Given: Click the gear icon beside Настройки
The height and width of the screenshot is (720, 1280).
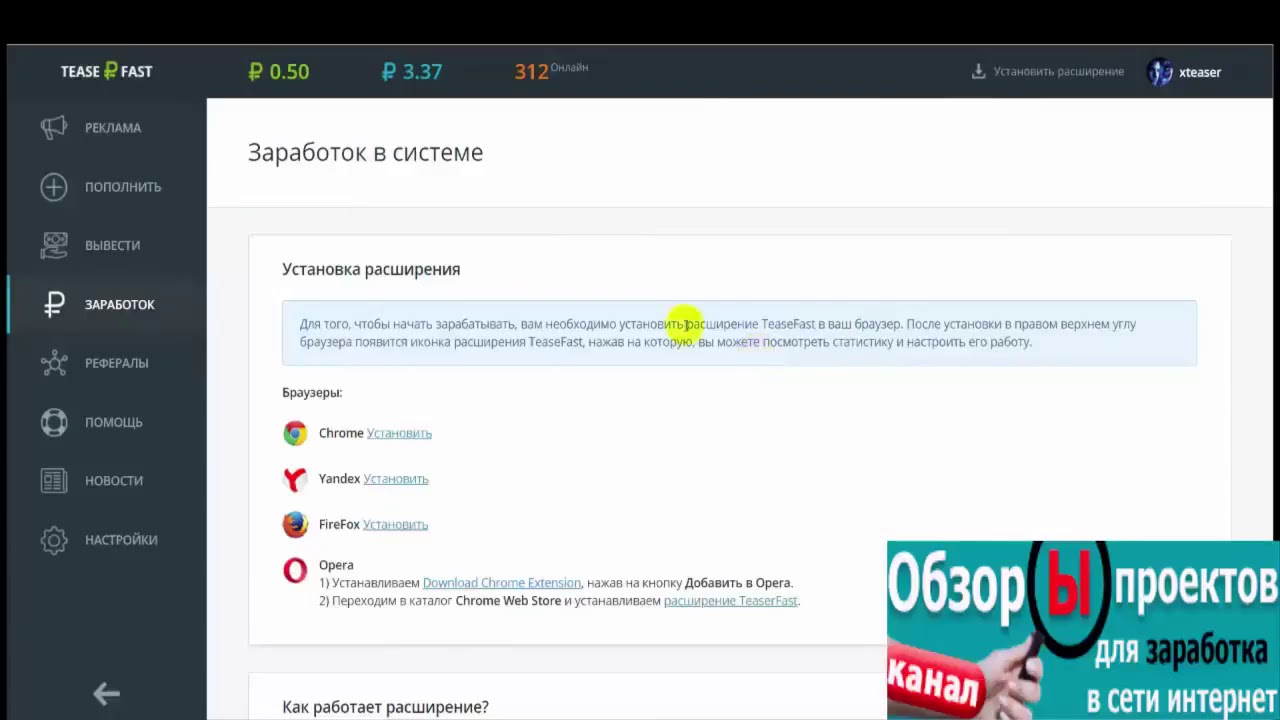Looking at the screenshot, I should click(54, 540).
